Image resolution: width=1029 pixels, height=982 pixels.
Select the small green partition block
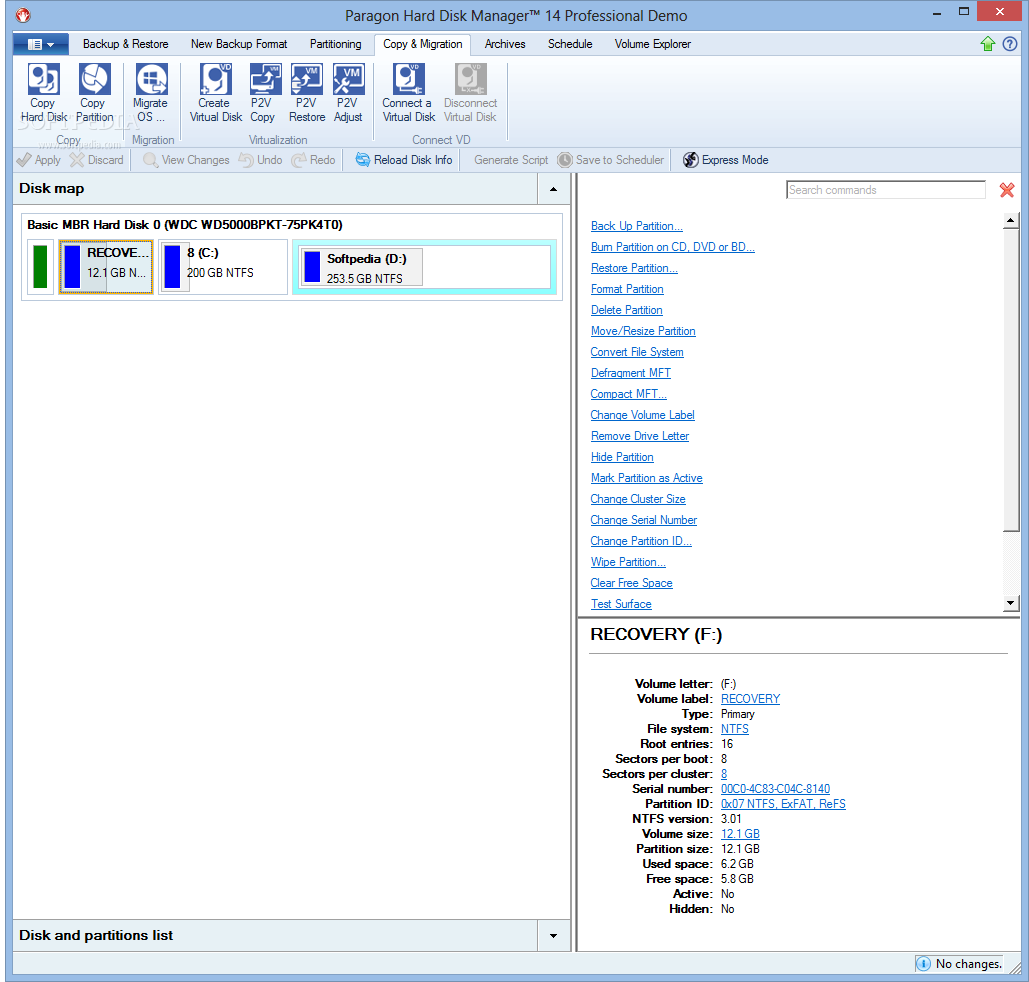[40, 267]
